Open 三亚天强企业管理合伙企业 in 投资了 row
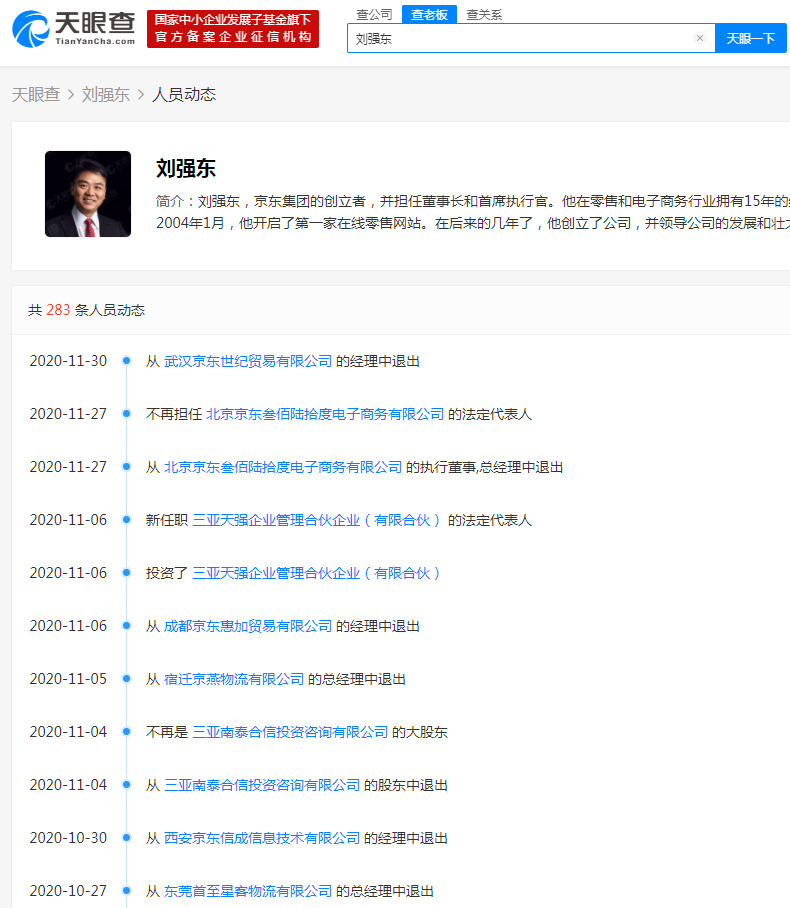The width and height of the screenshot is (790, 908). coord(316,573)
